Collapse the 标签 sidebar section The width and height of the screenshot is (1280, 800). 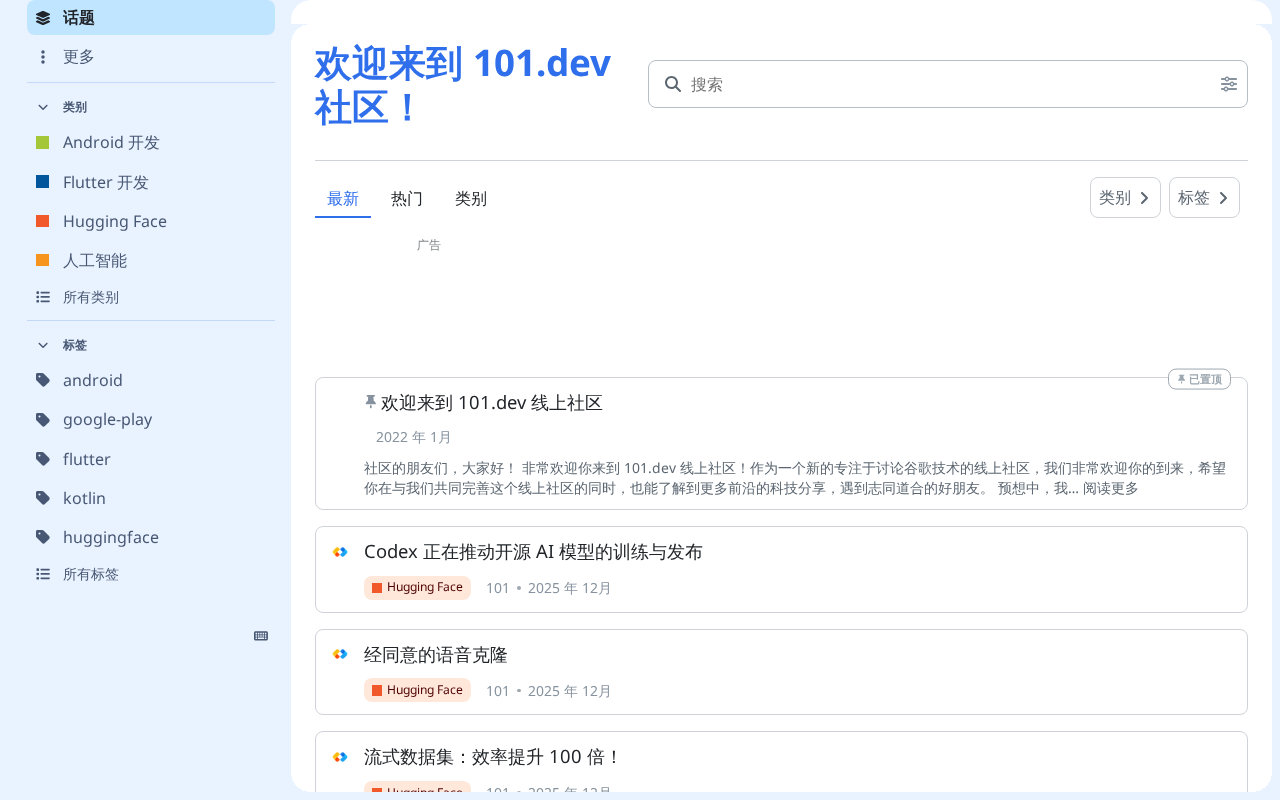[43, 345]
